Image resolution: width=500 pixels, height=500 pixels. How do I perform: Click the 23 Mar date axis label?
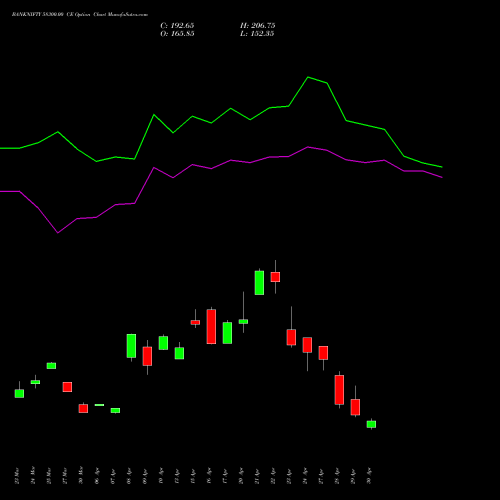point(17,476)
